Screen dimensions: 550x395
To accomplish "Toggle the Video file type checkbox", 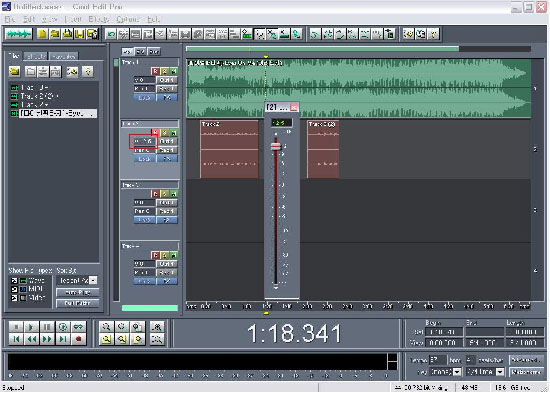I will pyautogui.click(x=14, y=298).
